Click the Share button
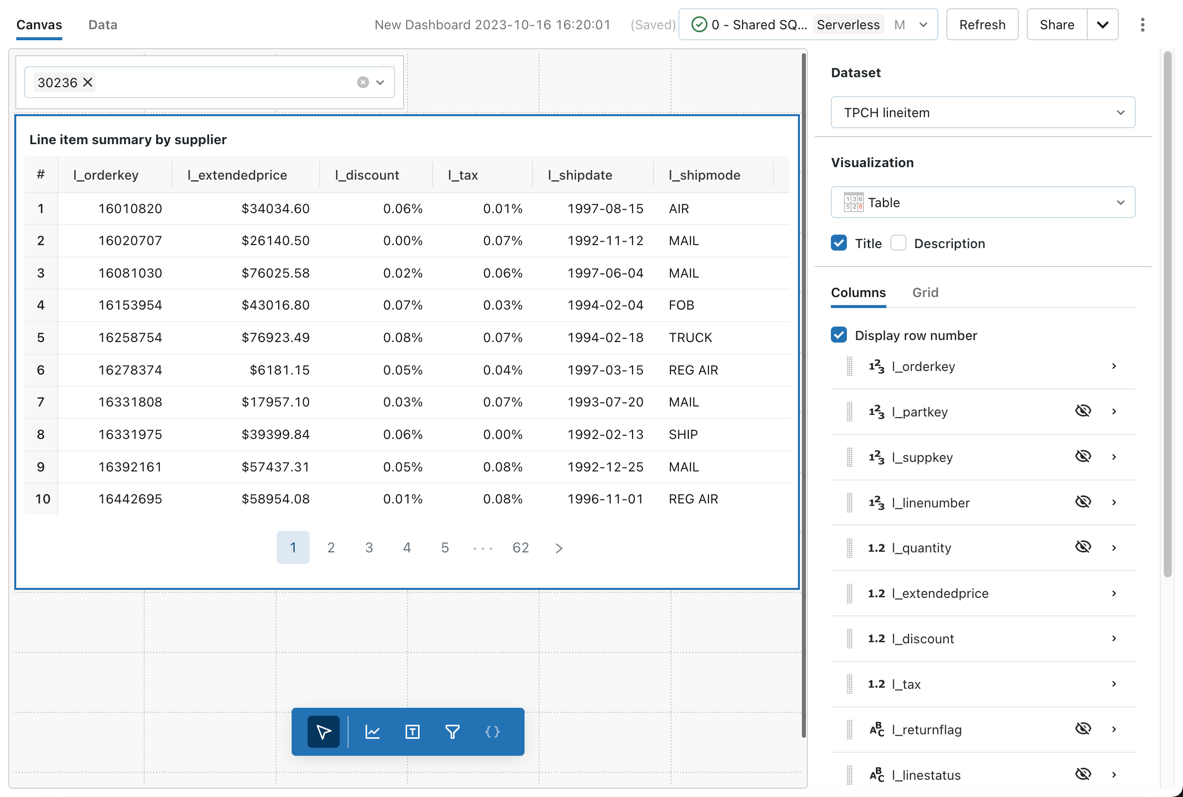 (1056, 24)
